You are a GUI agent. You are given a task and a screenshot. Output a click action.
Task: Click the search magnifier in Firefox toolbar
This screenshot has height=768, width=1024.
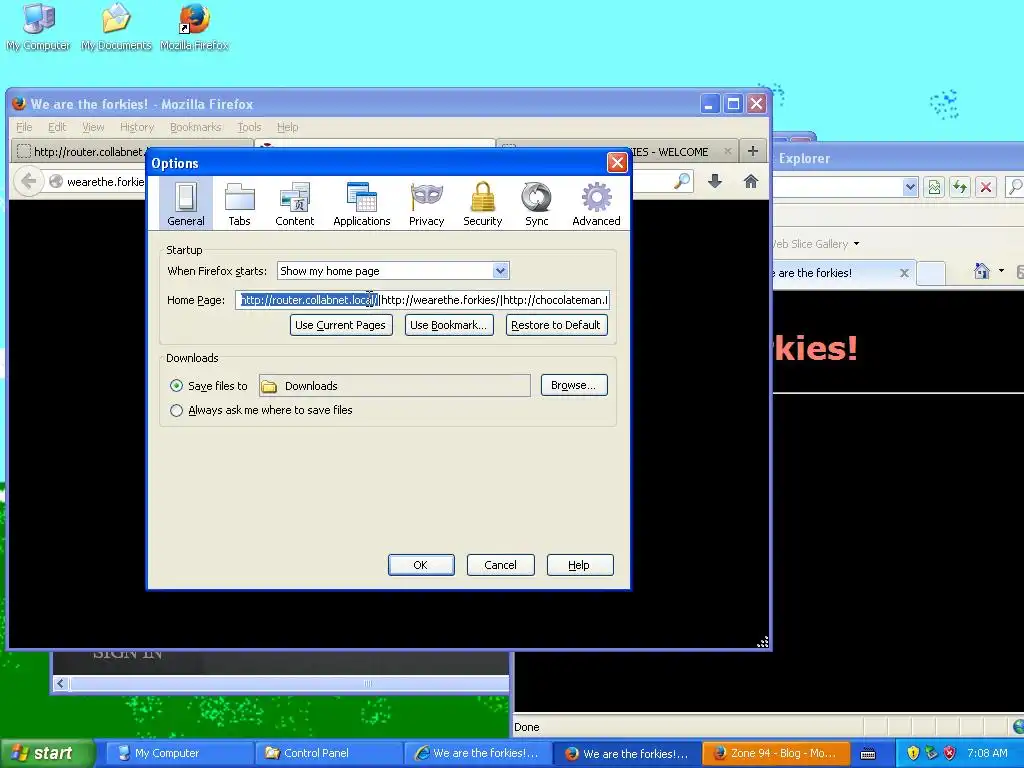click(x=682, y=181)
